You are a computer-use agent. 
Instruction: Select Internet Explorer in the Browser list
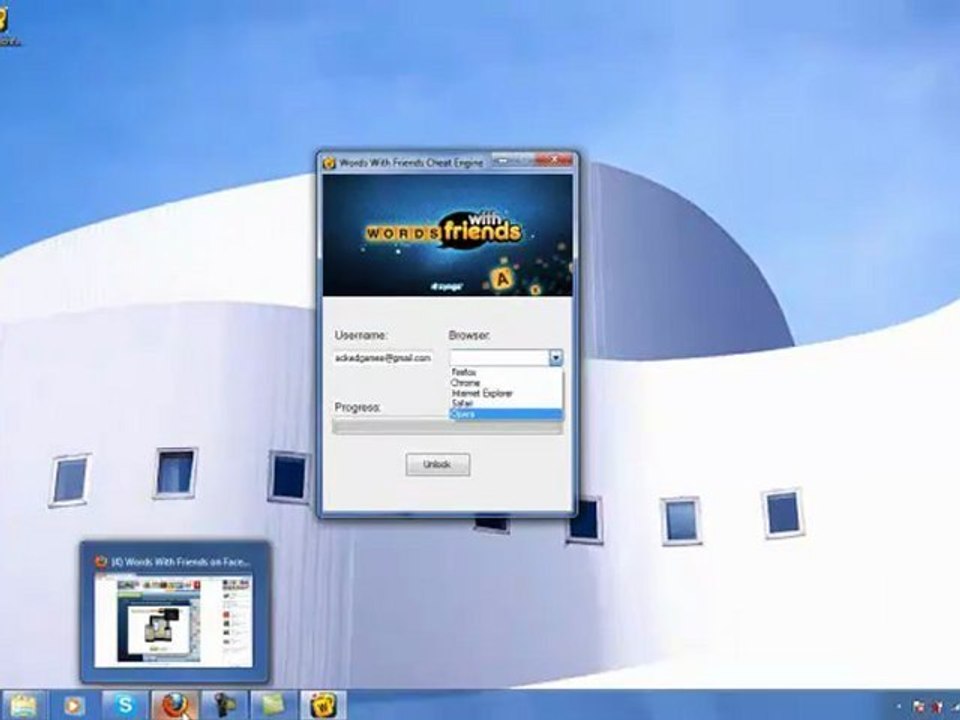pos(506,393)
